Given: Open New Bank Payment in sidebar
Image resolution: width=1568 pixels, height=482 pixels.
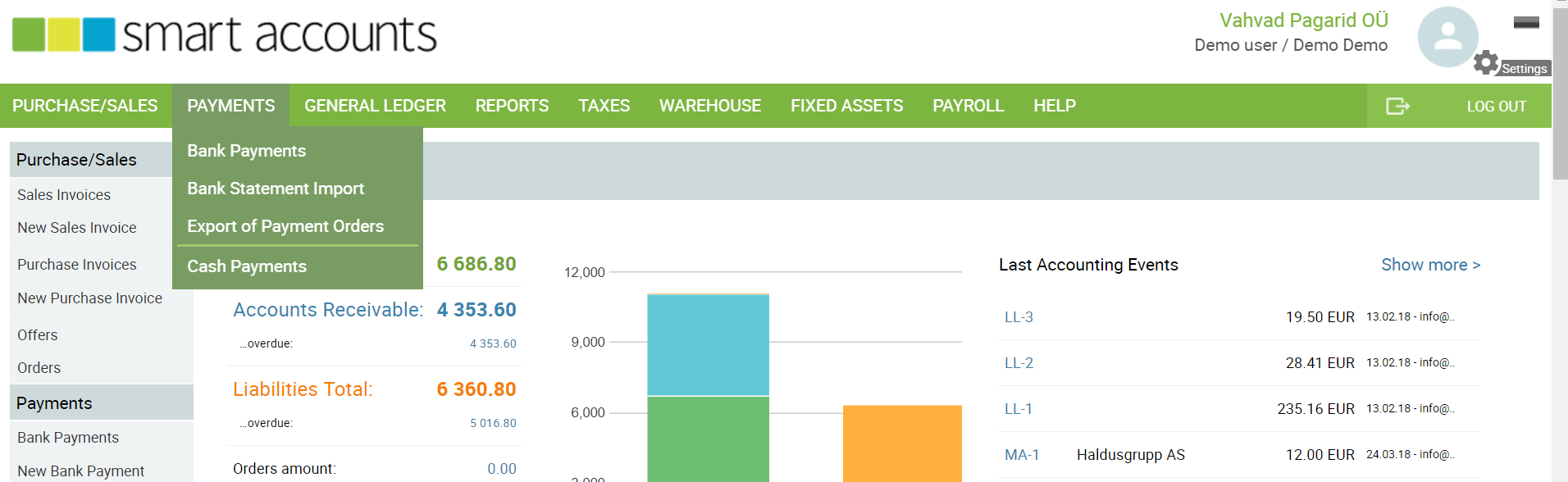Looking at the screenshot, I should pos(81,471).
